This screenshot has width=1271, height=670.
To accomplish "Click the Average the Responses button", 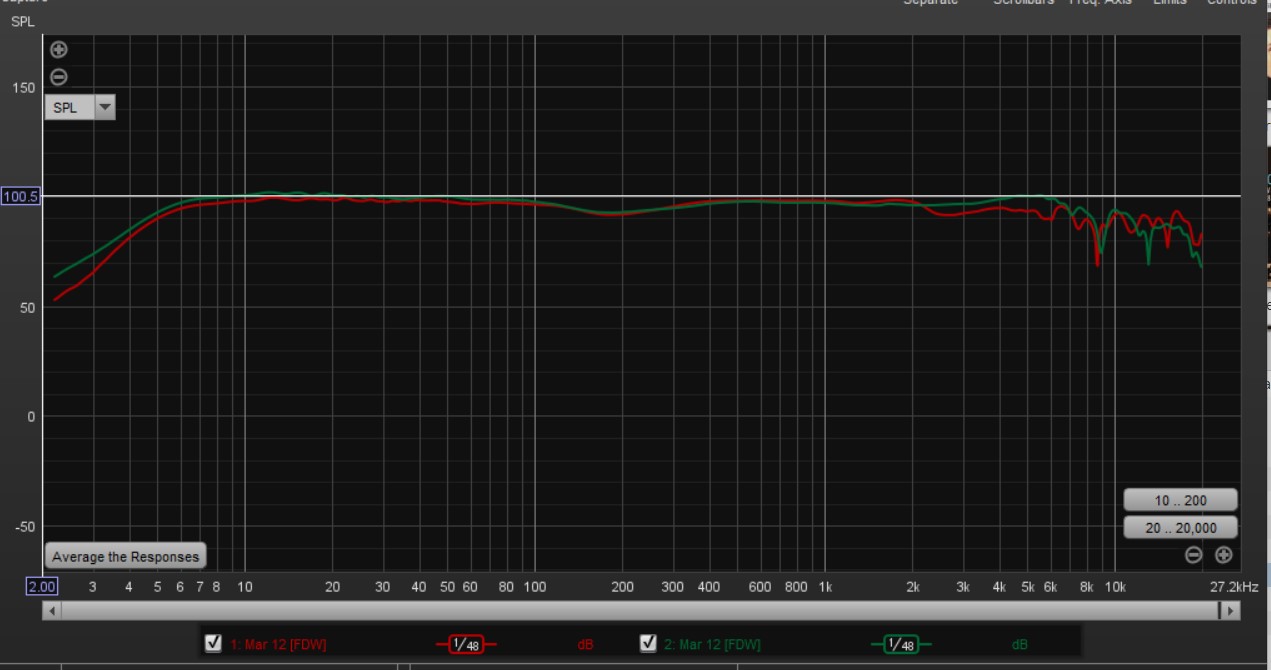I will pos(125,557).
